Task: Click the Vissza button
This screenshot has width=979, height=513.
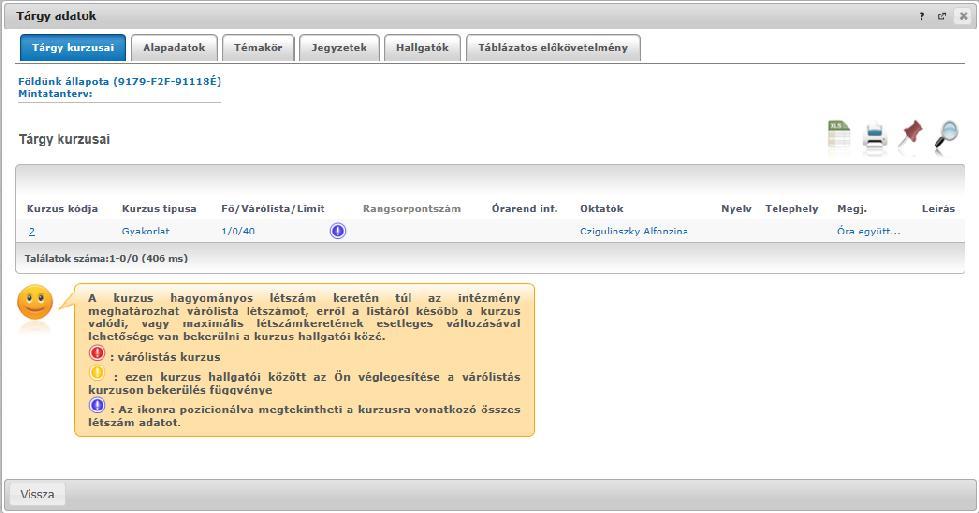Action: 37,494
